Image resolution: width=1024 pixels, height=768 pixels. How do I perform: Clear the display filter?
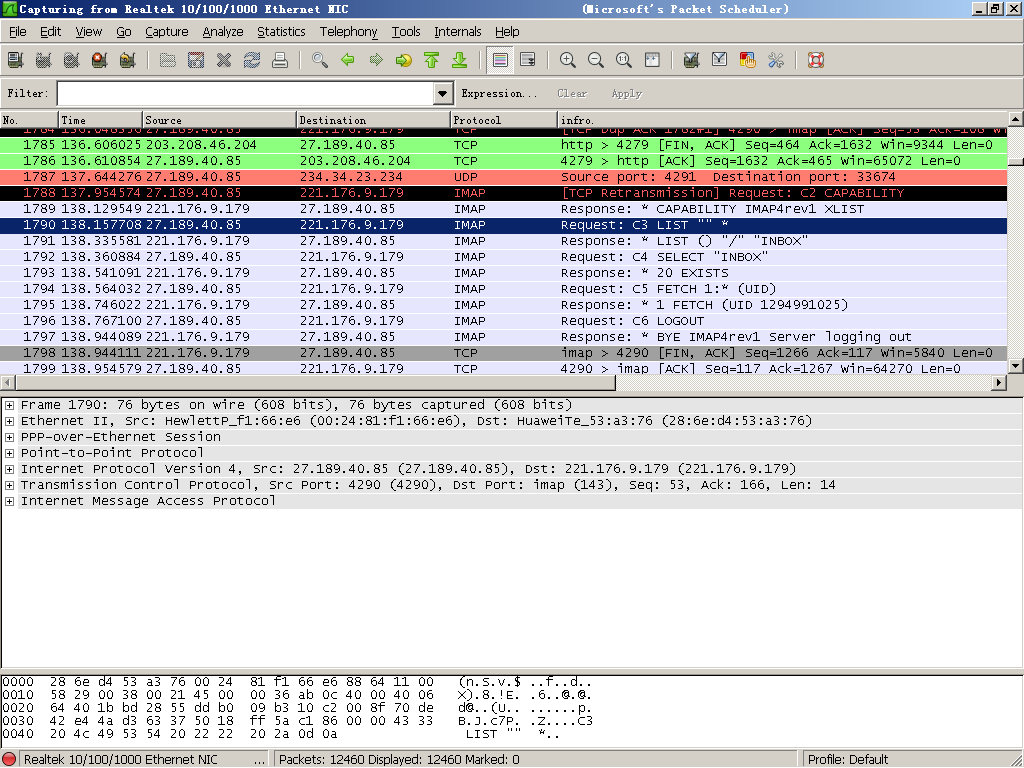point(572,93)
